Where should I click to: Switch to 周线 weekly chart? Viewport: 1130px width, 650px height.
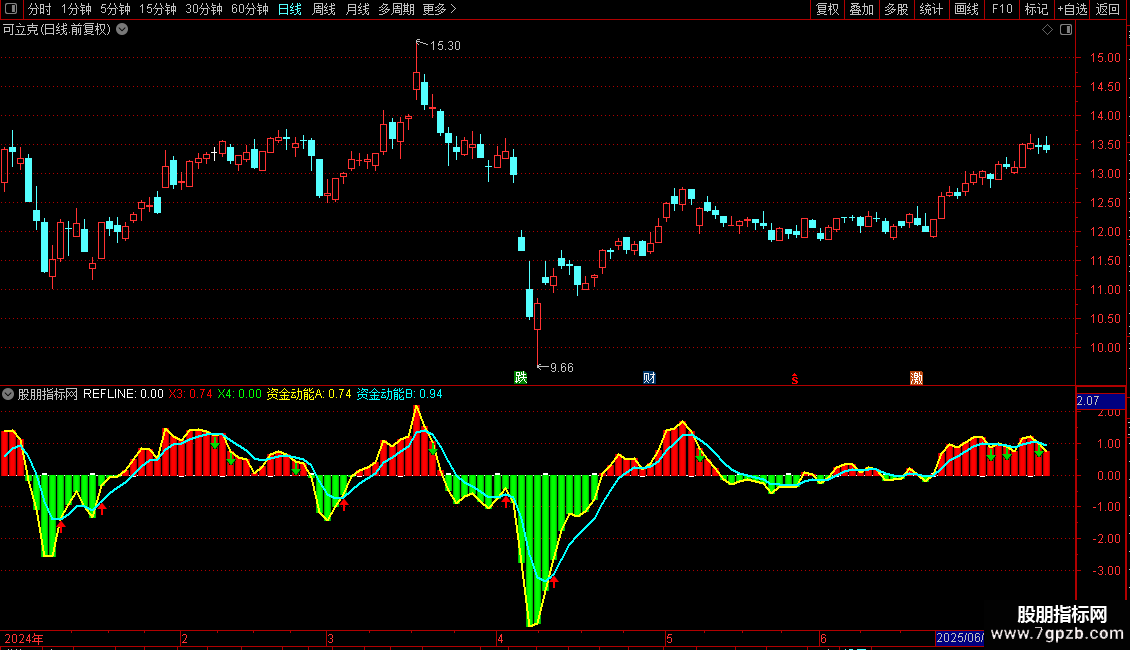coord(324,9)
